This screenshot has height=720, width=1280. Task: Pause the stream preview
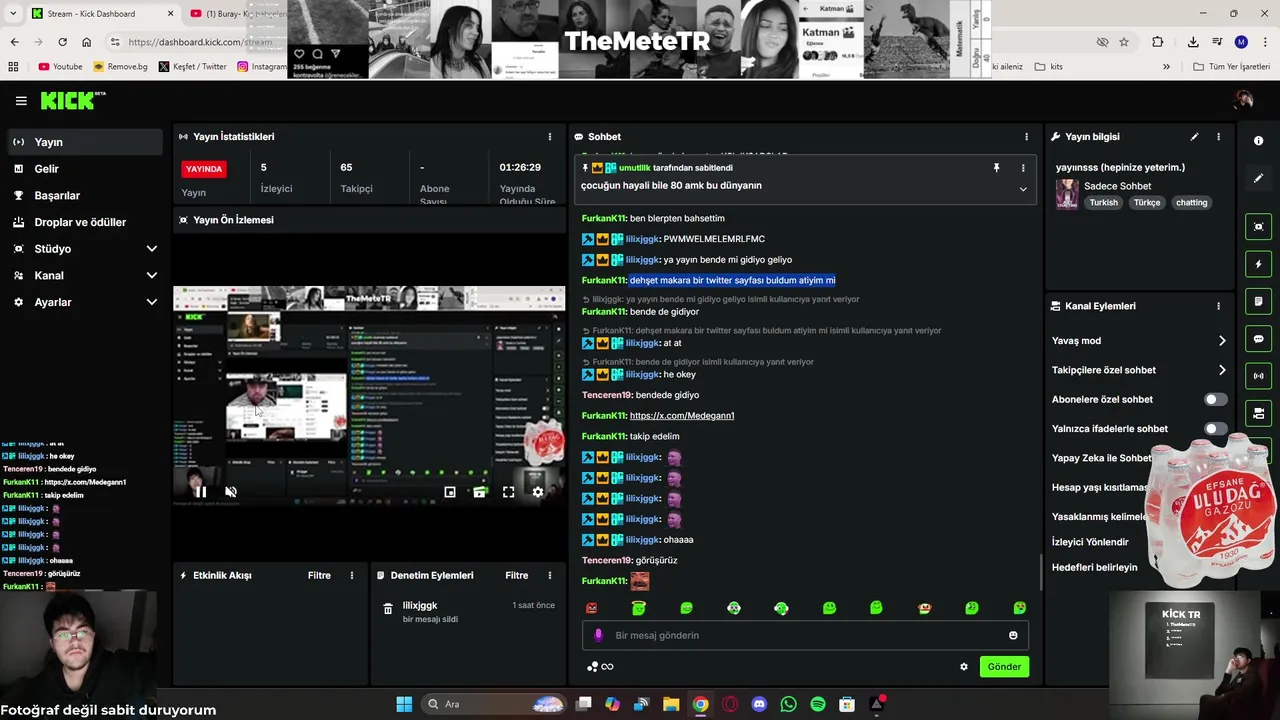(201, 492)
